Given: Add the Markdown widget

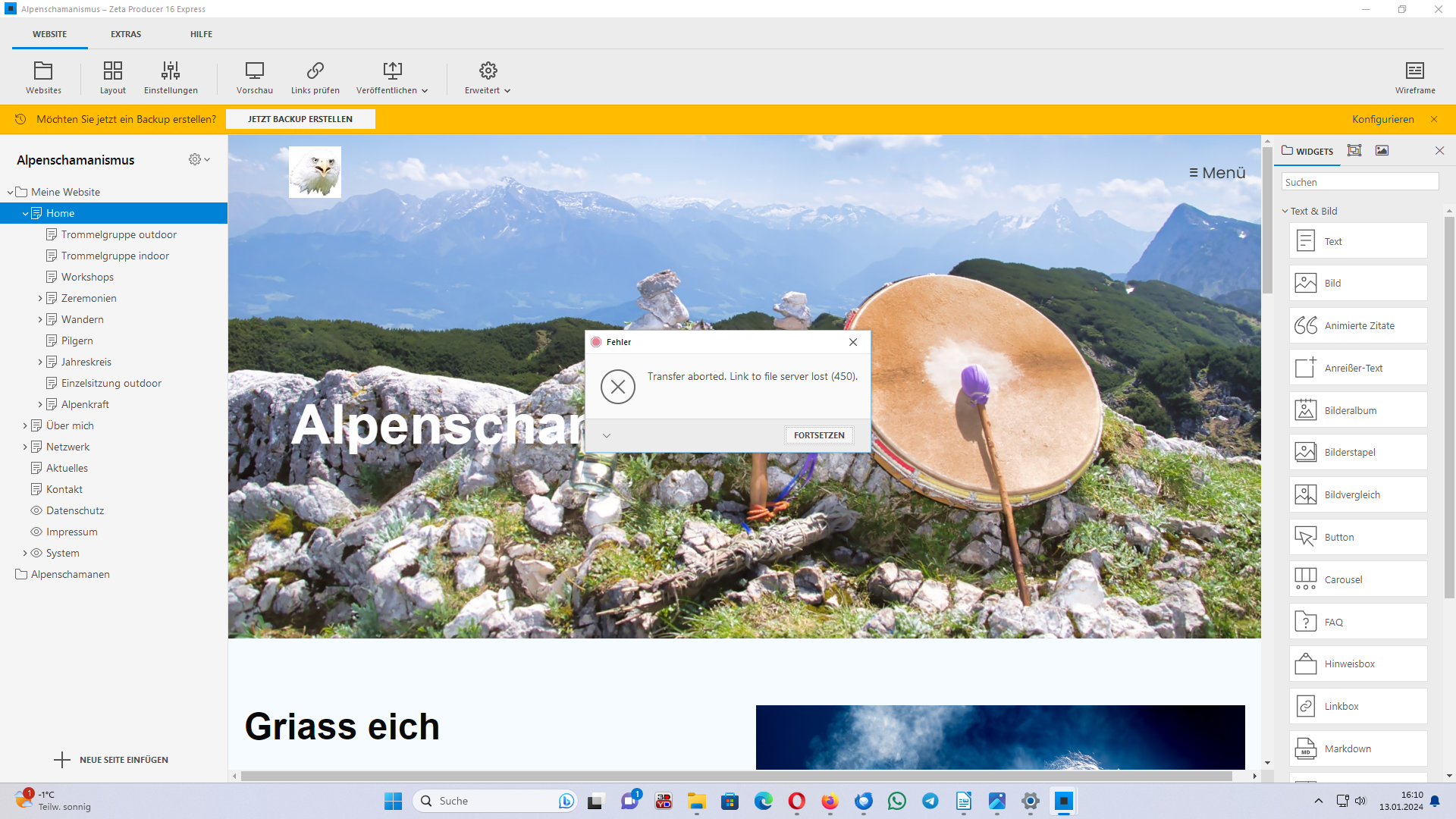Looking at the screenshot, I should [1358, 748].
